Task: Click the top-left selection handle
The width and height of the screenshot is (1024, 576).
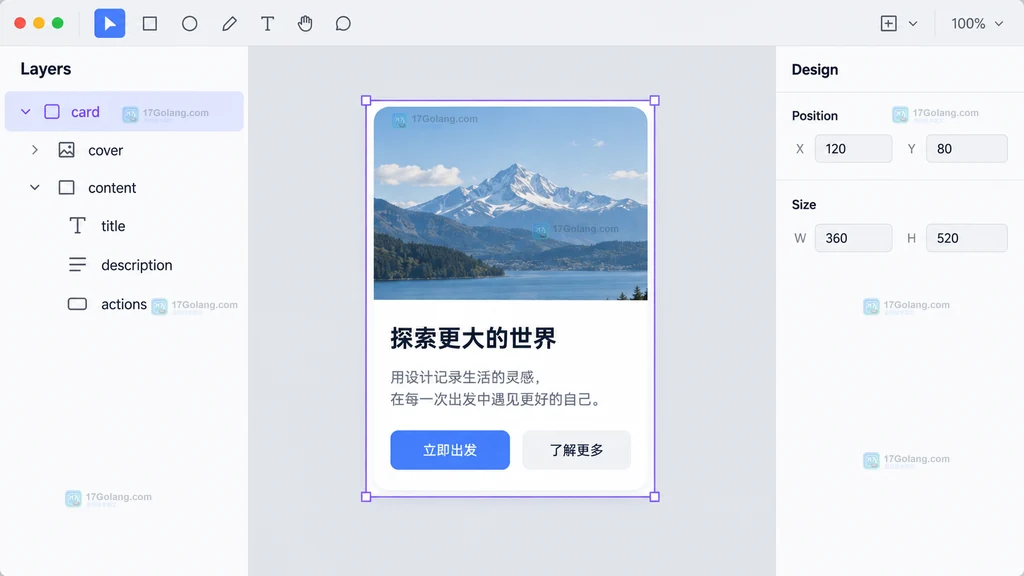Action: 366,101
